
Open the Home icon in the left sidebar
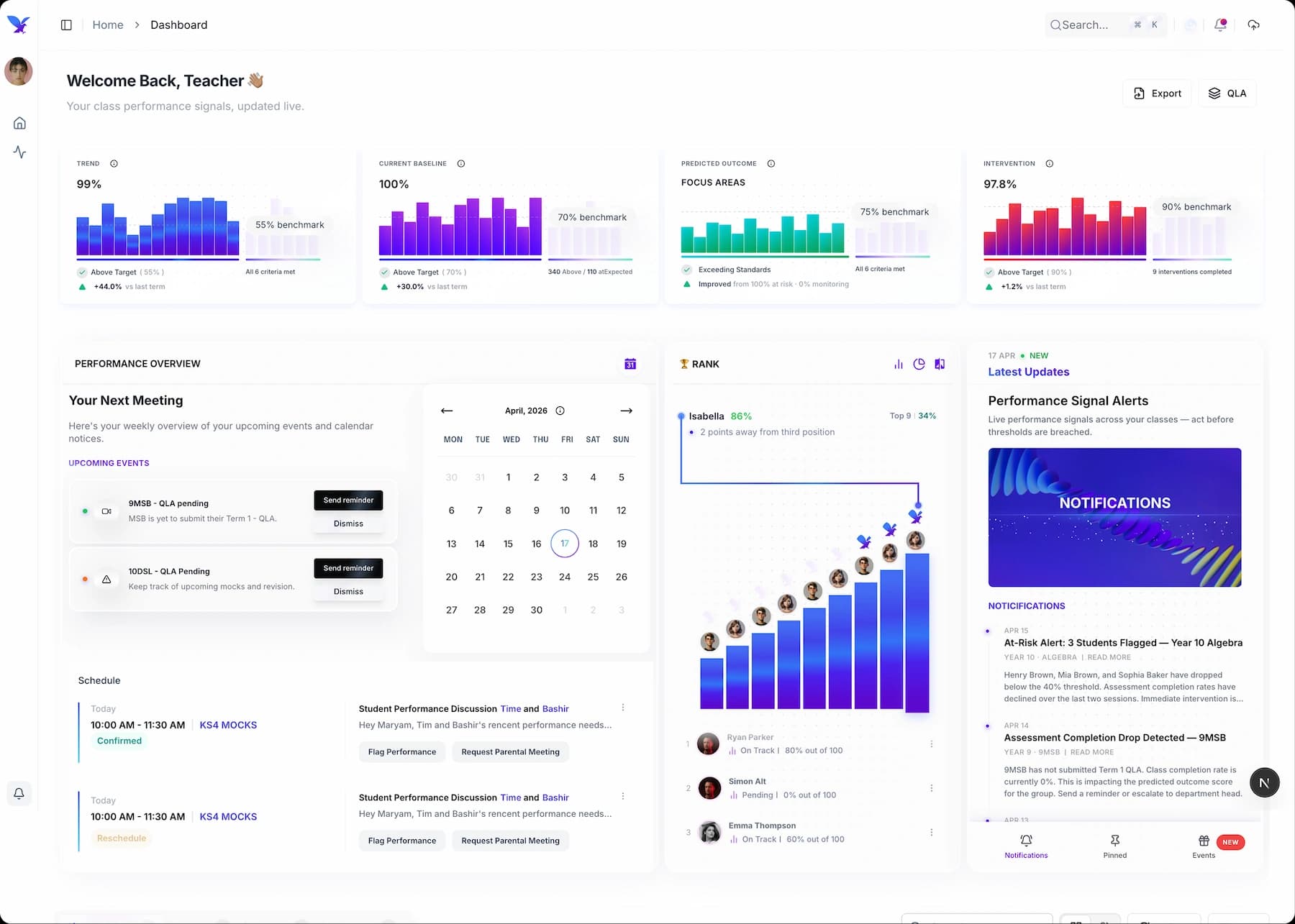point(19,122)
